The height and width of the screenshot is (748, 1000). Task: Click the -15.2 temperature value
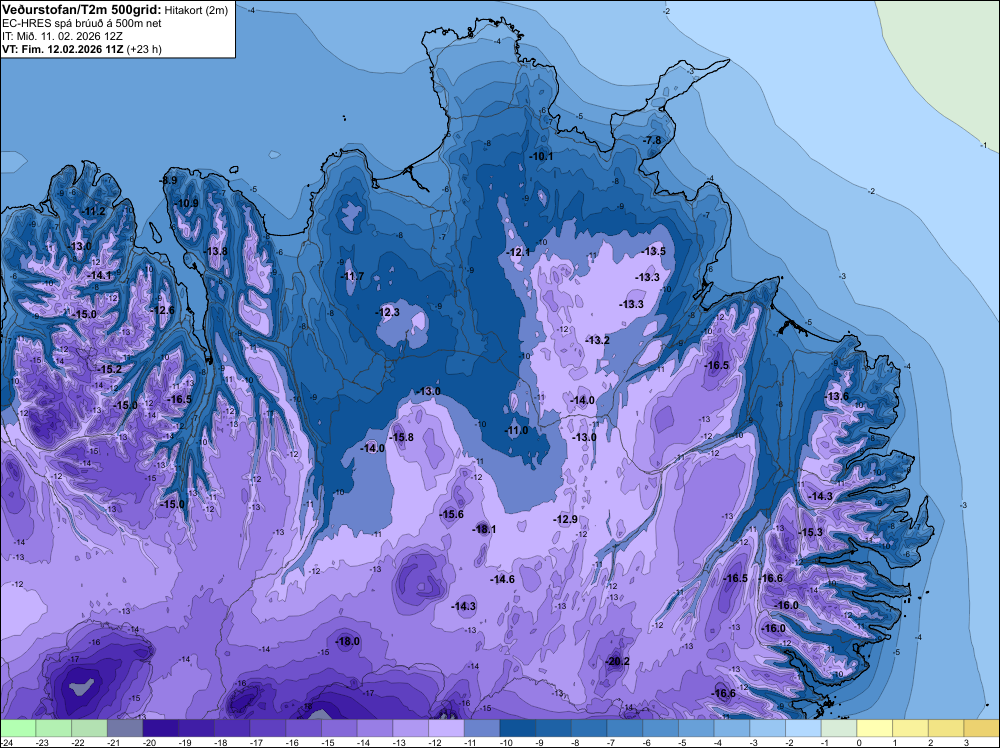click(x=109, y=369)
